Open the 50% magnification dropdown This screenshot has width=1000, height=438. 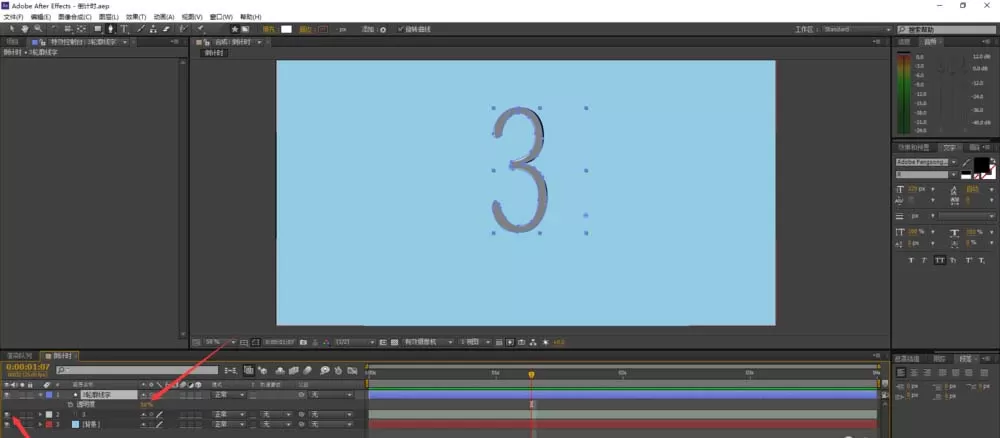(x=220, y=342)
